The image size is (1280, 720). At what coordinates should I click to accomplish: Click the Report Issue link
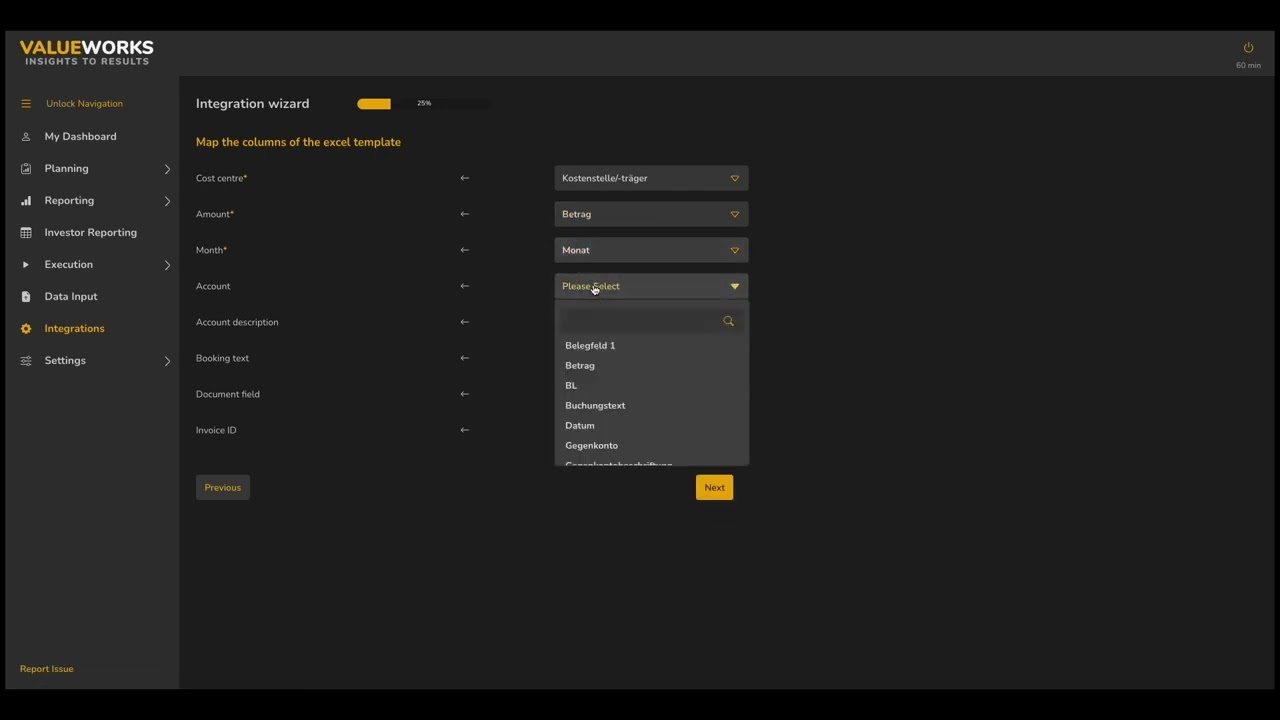46,669
